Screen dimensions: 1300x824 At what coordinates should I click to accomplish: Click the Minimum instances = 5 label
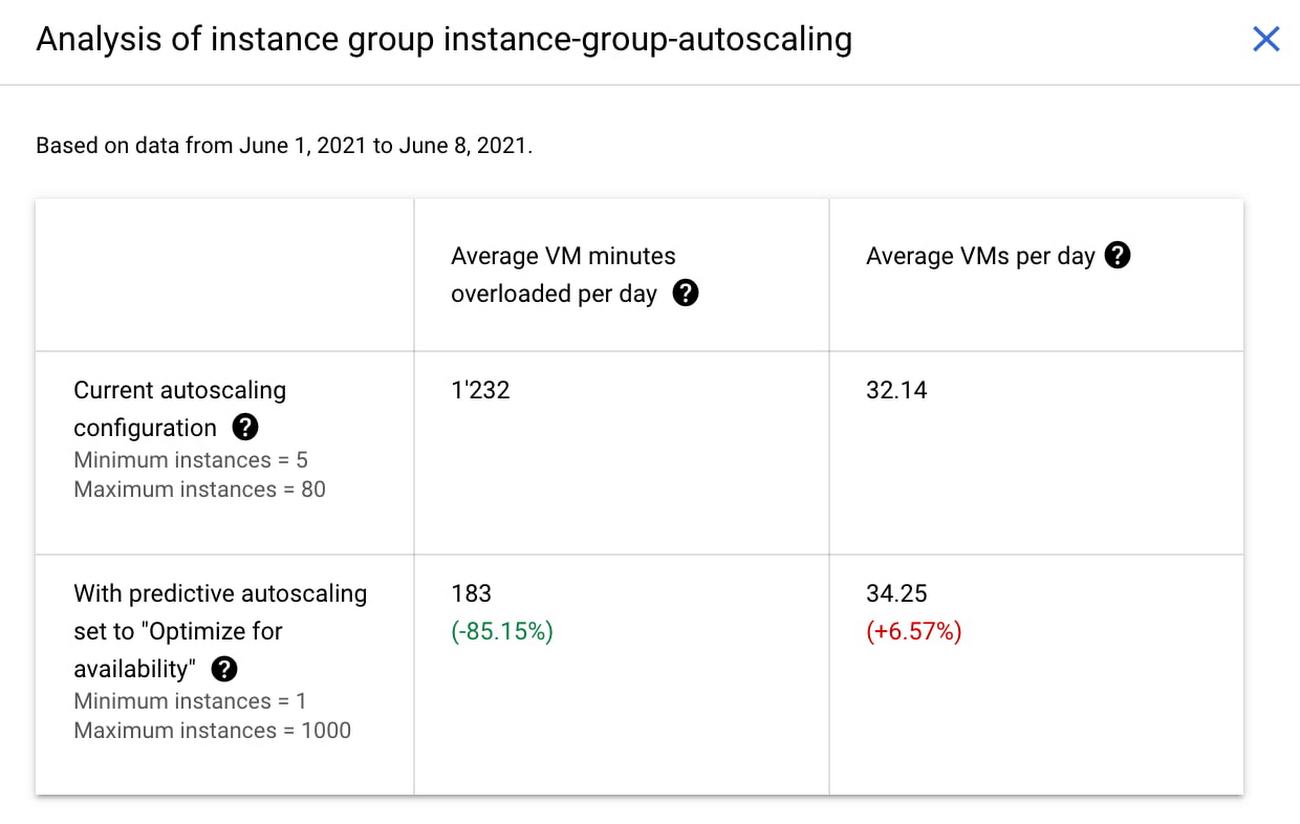click(x=190, y=460)
